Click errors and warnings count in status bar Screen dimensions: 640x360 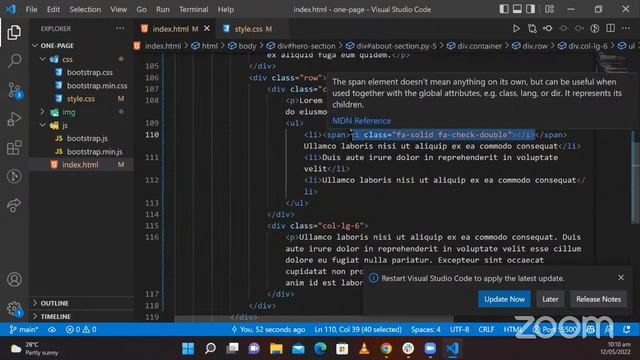(x=81, y=329)
